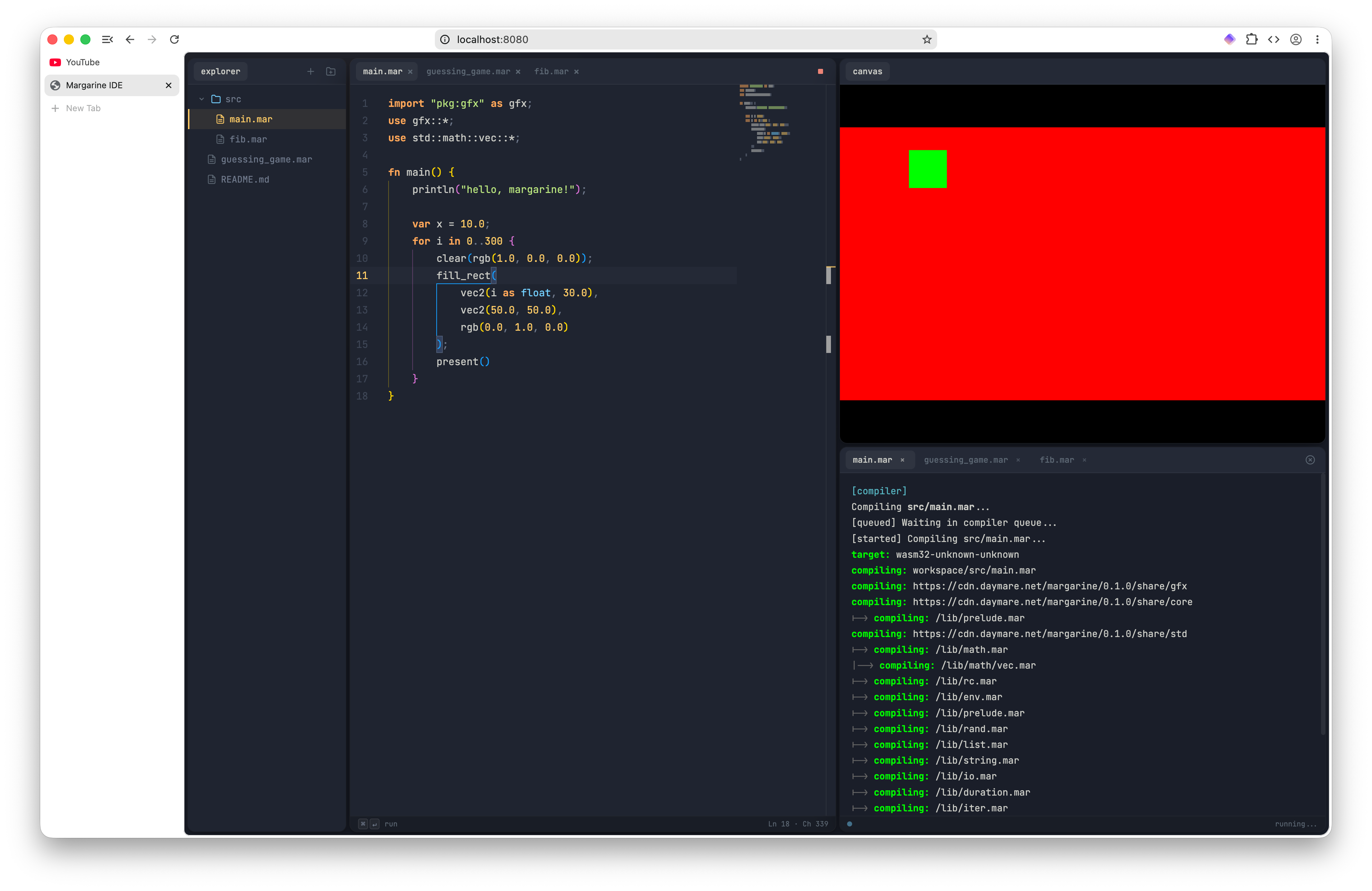Click the blue running indicator dot
Viewport: 1372px width, 891px height.
pyautogui.click(x=850, y=824)
